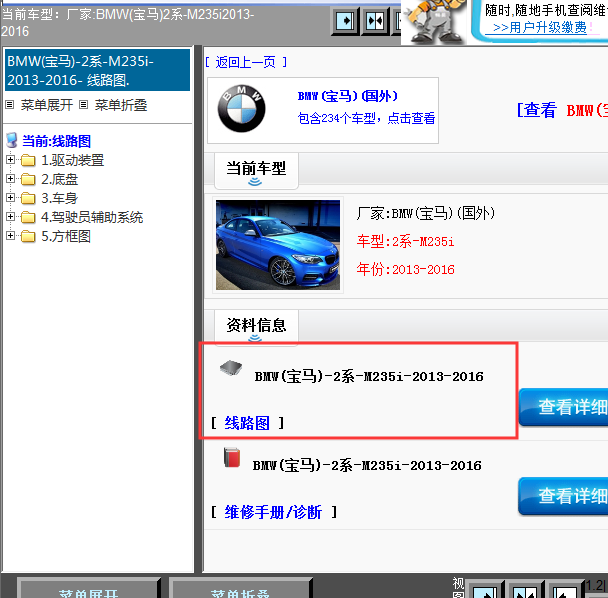This screenshot has height=598, width=608.
Task: Expand the 3.车身 tree node
Action: tap(10, 197)
